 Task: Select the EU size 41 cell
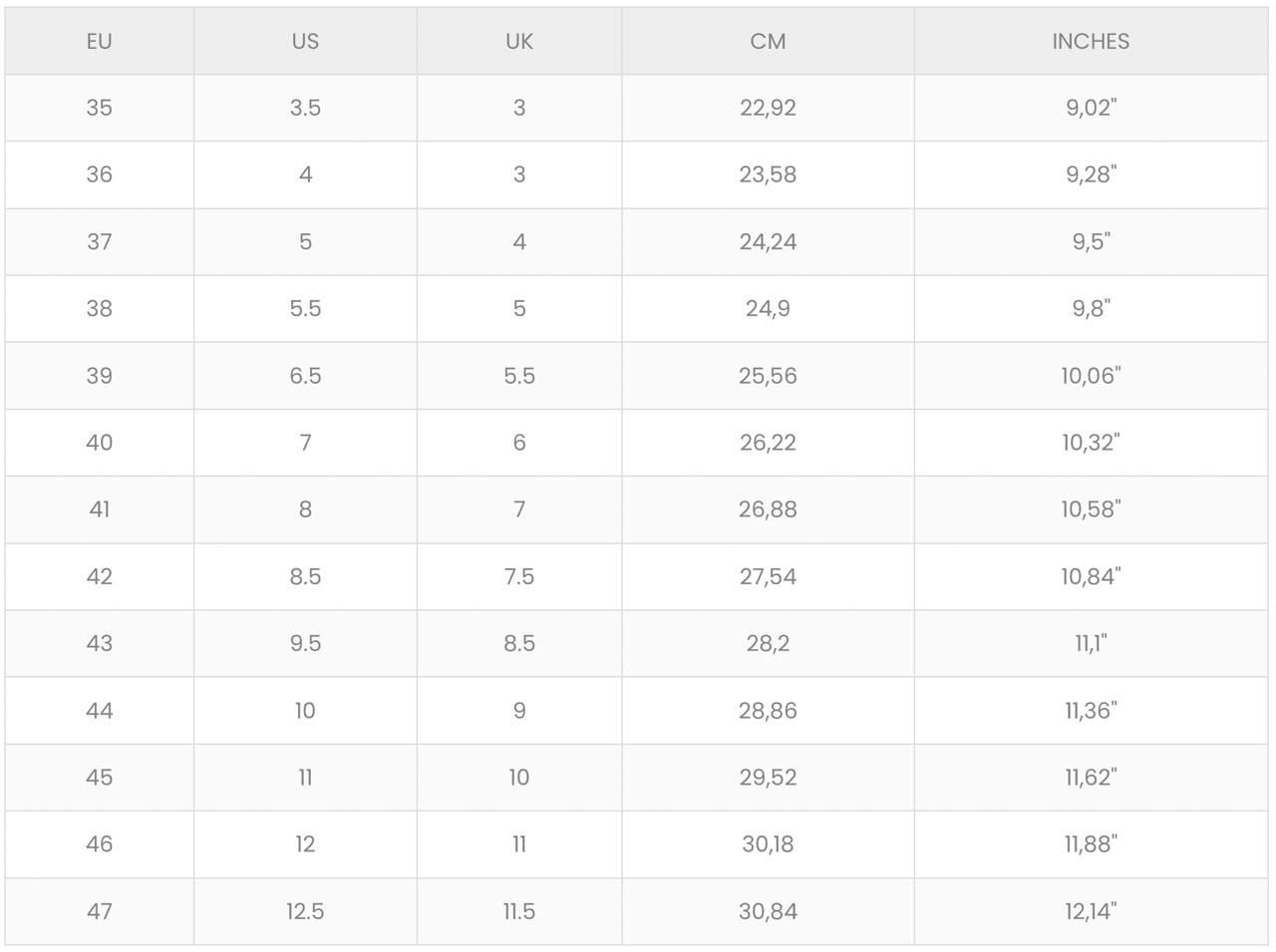pos(99,509)
